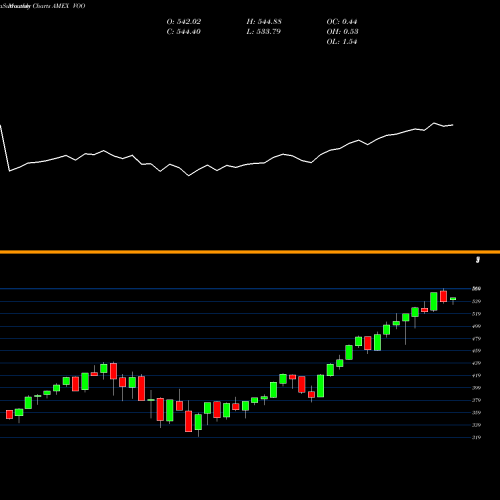Click the 479 price axis label
The height and width of the screenshot is (500, 500).
[x=477, y=339]
